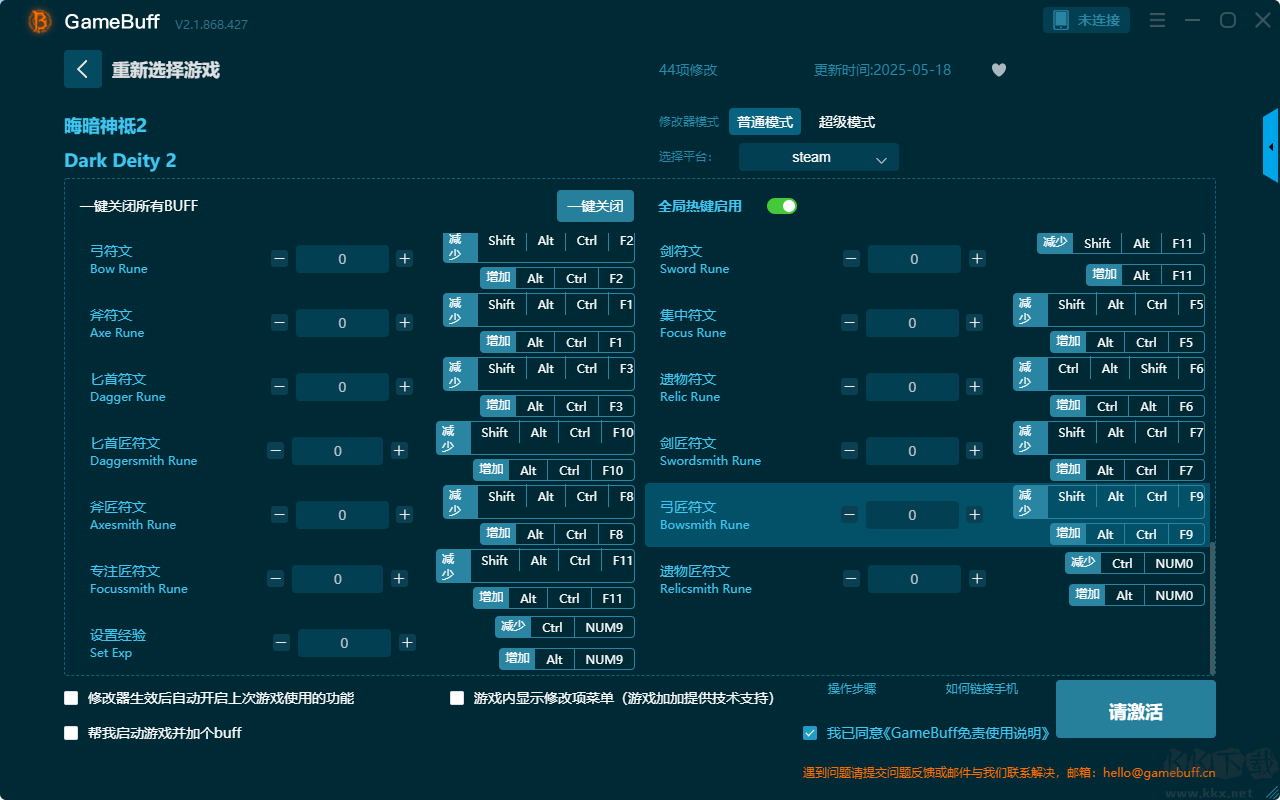The image size is (1280, 800).
Task: Click minus icon for Sword Rune
Action: pos(851,259)
